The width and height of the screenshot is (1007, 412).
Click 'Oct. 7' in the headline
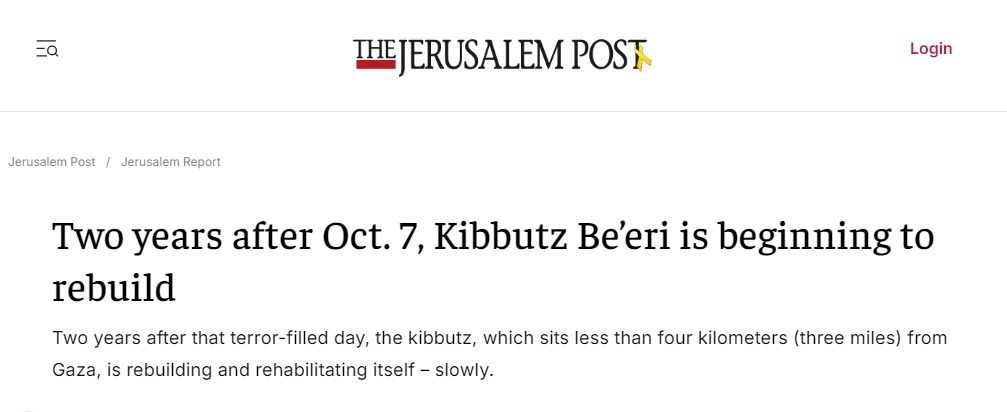[359, 237]
